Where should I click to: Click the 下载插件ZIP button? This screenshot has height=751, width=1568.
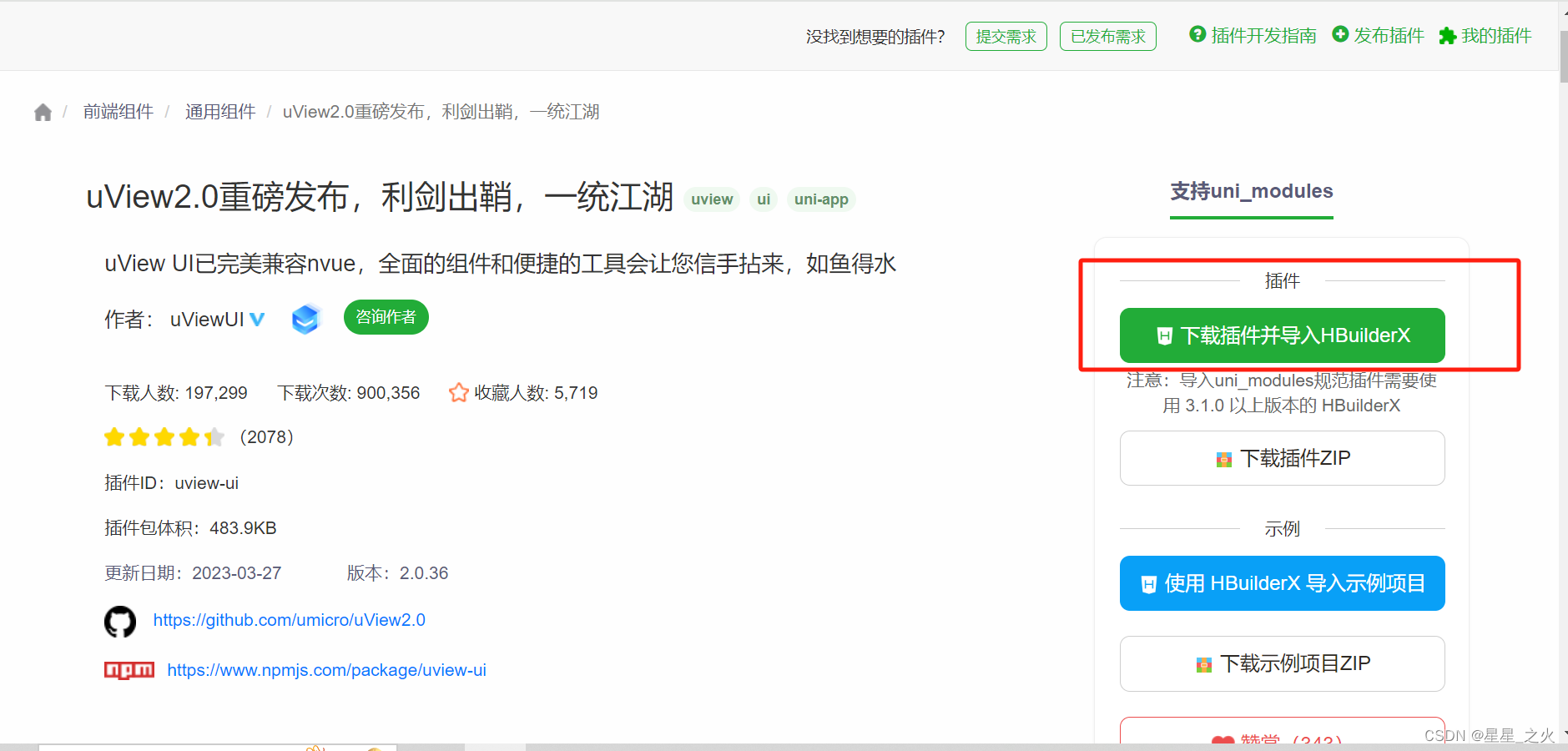pos(1282,458)
